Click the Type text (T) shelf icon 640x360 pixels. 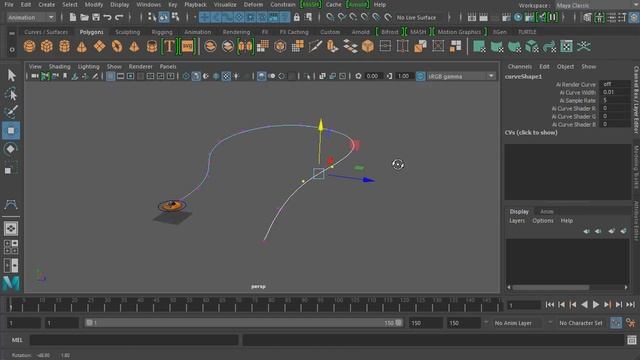[169, 47]
